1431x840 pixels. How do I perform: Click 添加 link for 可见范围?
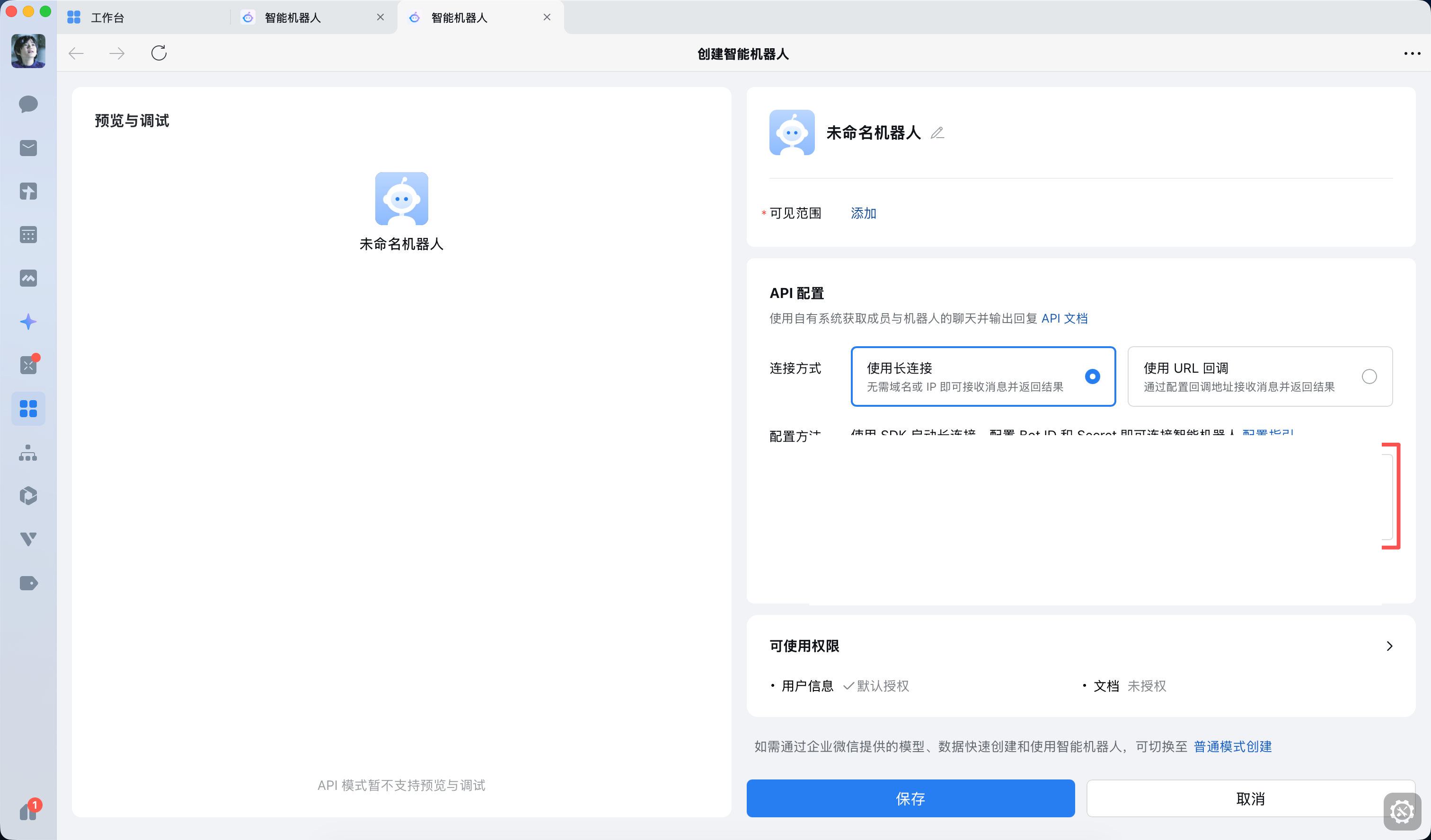pos(863,213)
